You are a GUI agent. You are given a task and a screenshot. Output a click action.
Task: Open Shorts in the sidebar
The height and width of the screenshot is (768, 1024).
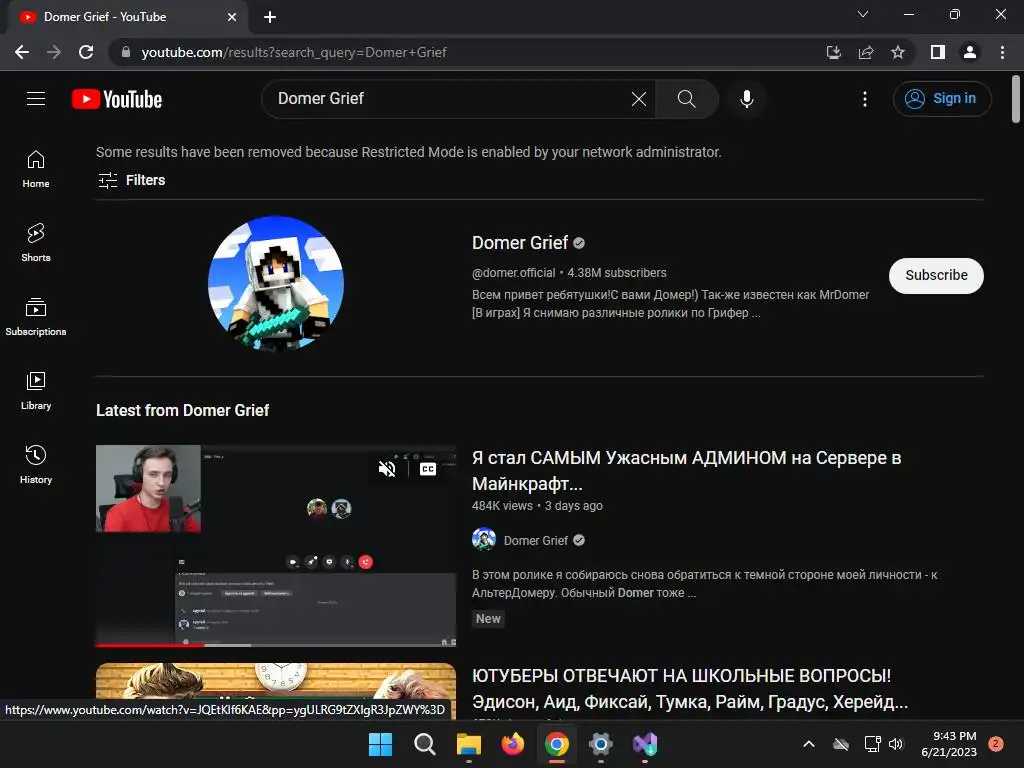click(36, 243)
